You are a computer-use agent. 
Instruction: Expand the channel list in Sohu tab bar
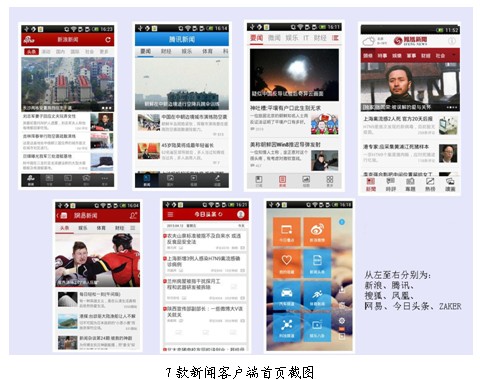point(335,38)
